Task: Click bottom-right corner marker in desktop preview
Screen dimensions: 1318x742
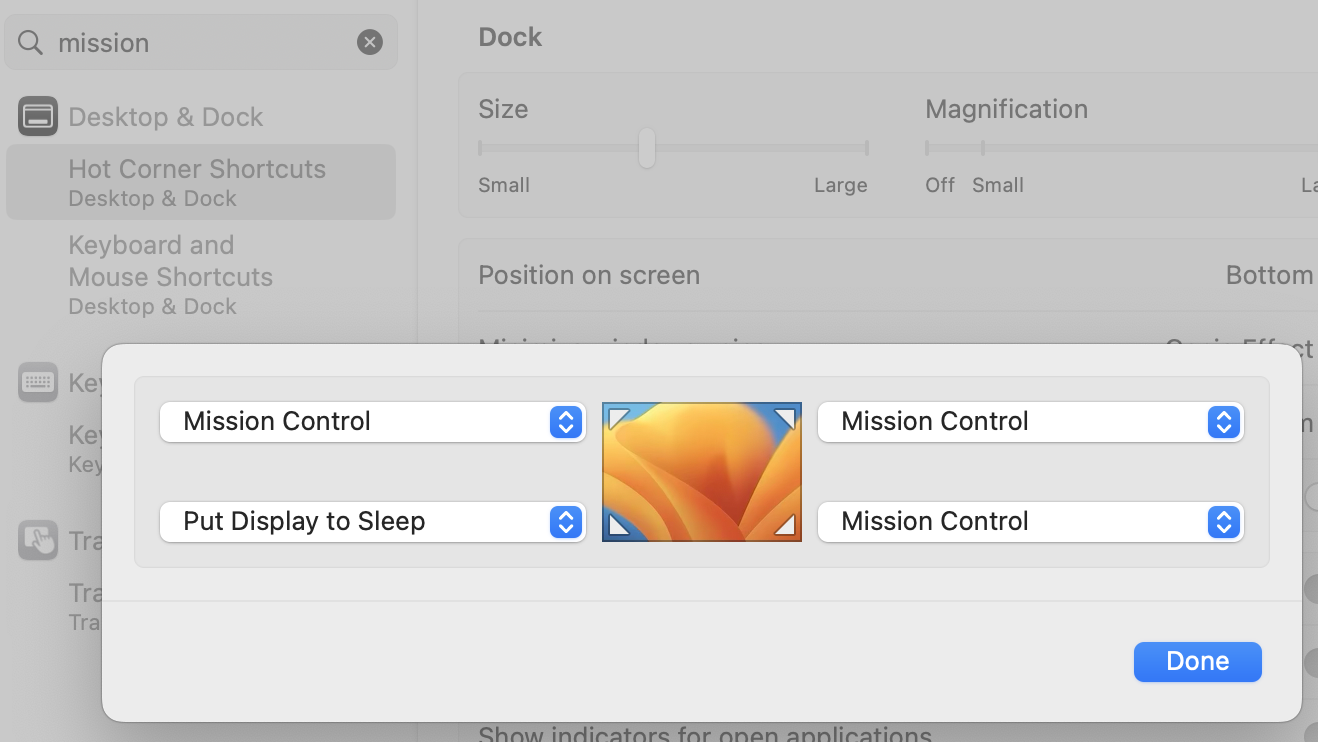Action: coord(785,525)
